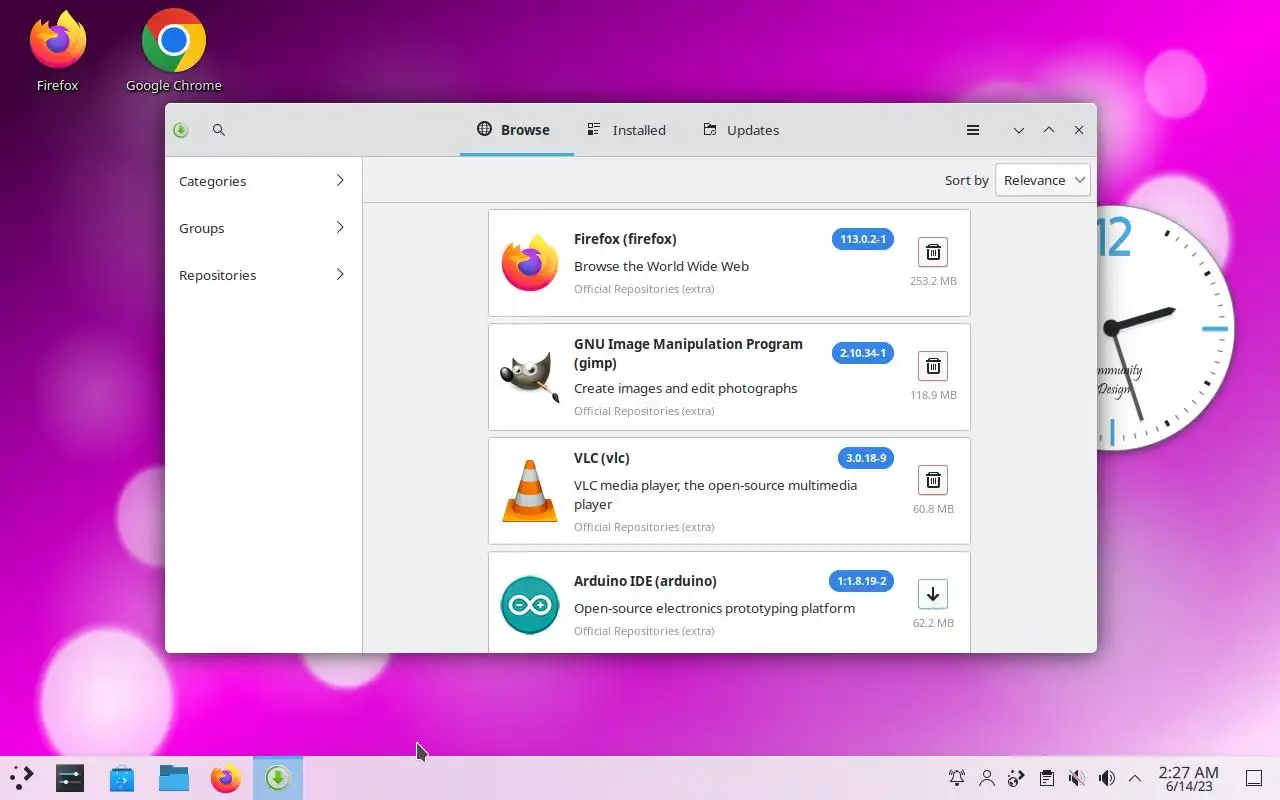
Task: Click the "118.9 MB" size label
Action: pos(933,395)
